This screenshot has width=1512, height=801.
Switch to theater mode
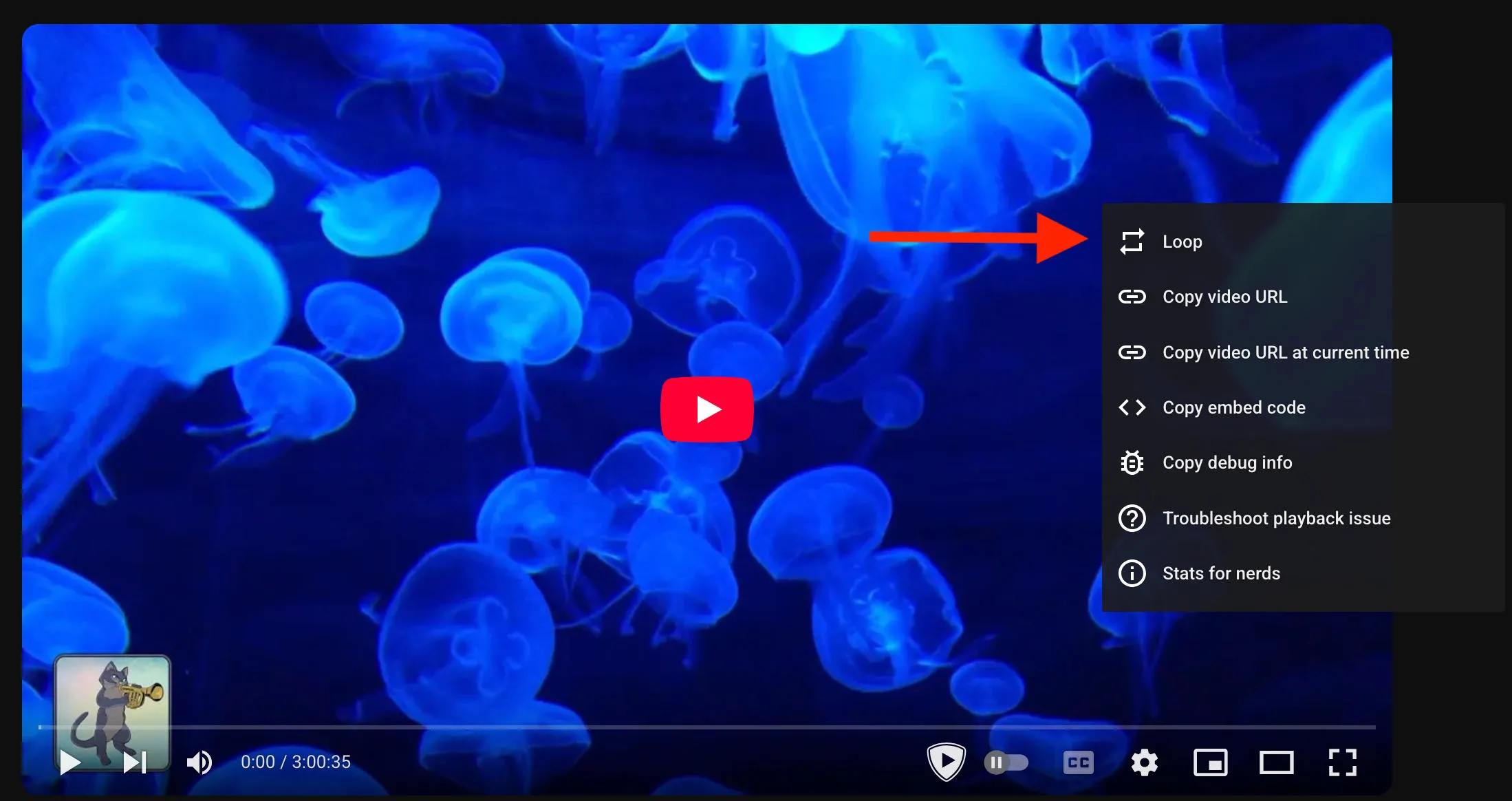[1276, 762]
